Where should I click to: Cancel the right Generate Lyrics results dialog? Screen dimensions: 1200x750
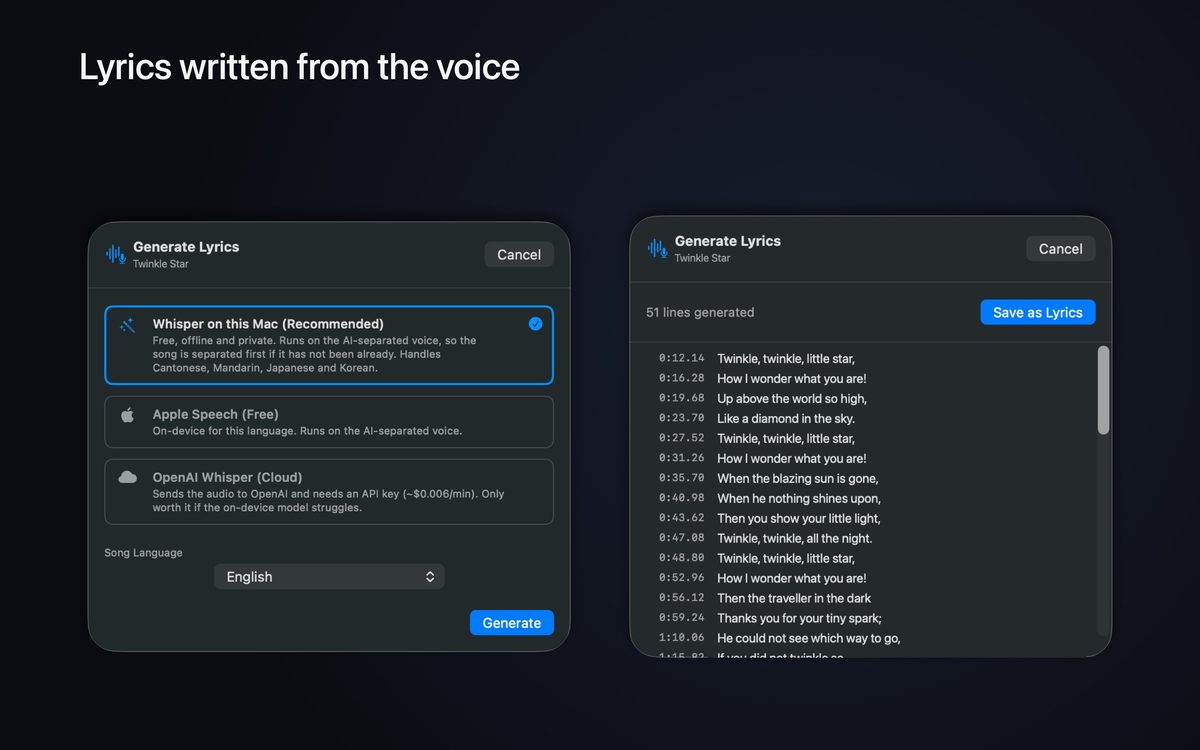coord(1061,249)
